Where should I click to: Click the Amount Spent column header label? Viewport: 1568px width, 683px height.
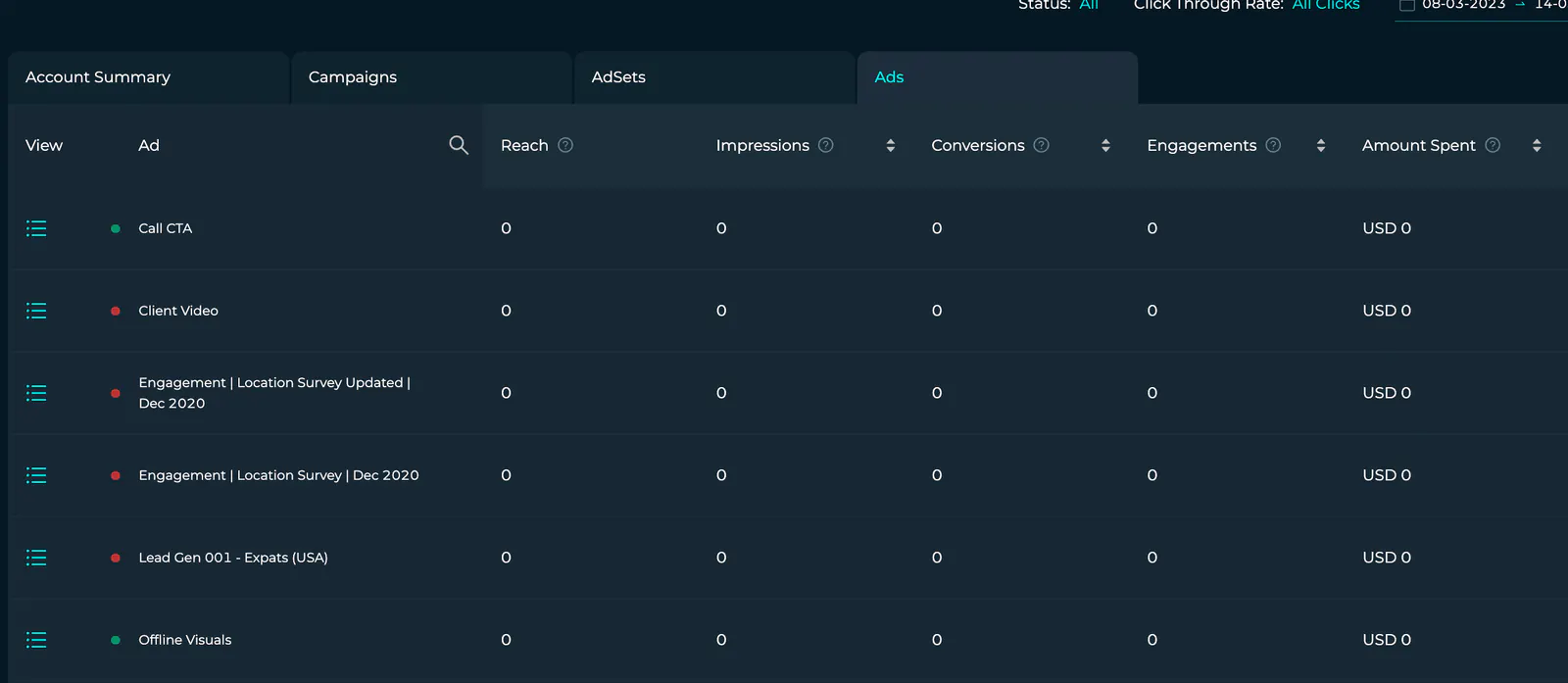[x=1418, y=145]
